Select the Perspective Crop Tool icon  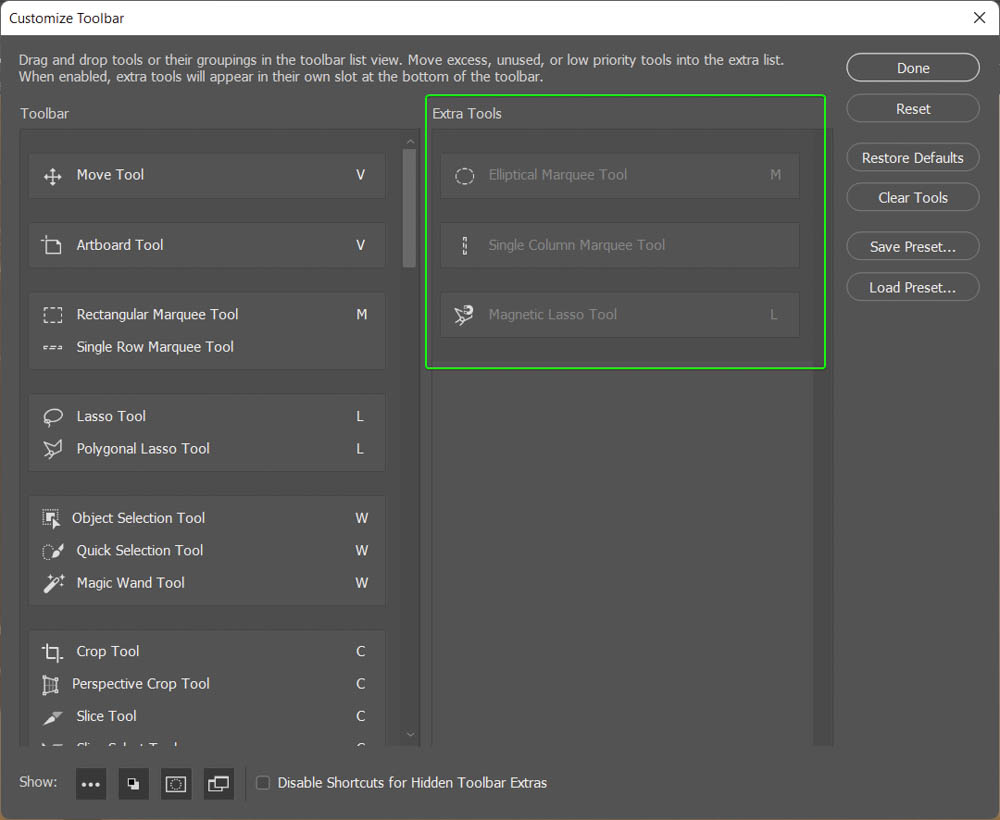(x=50, y=685)
